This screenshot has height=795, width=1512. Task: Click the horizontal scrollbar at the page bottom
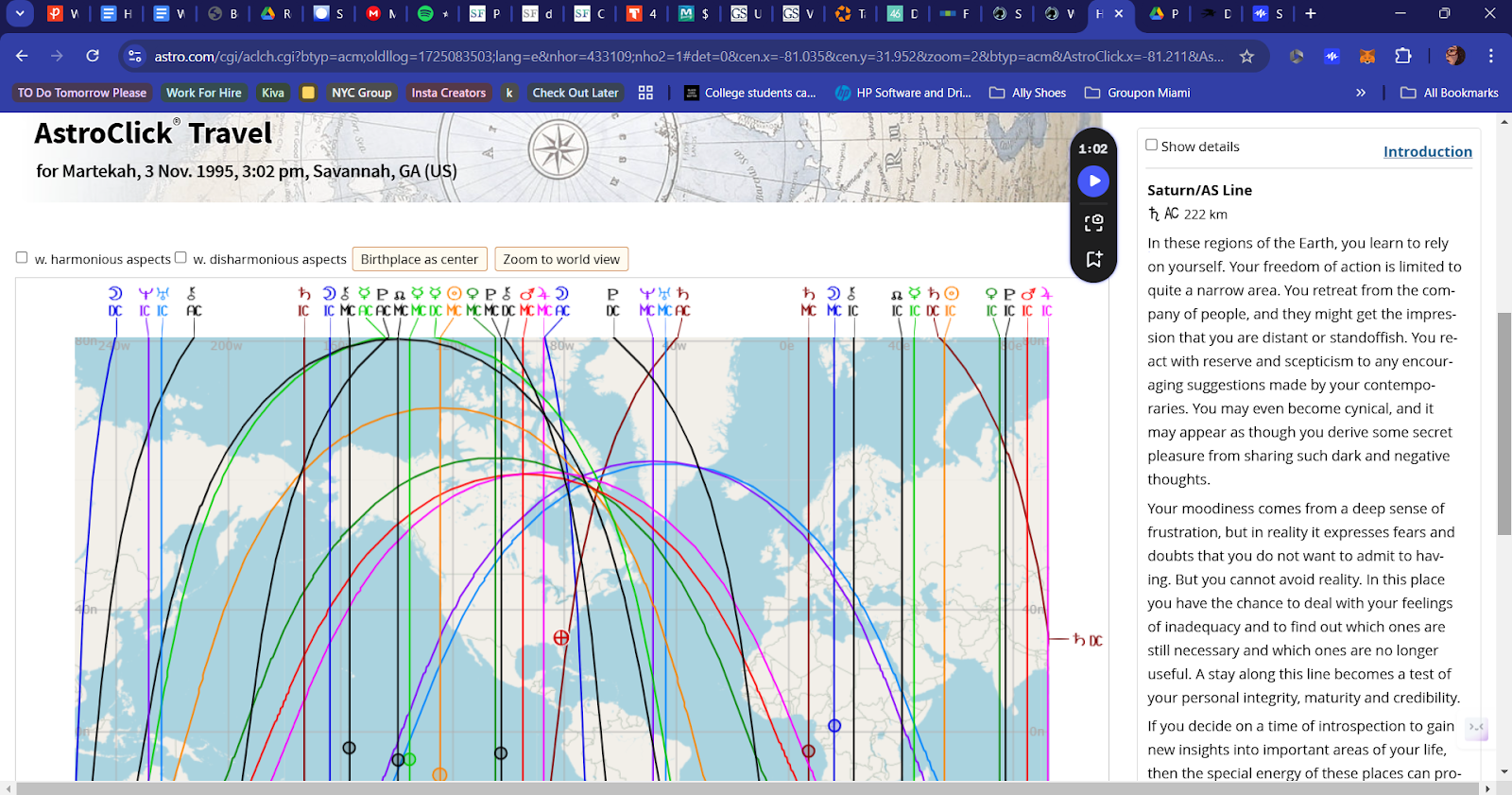747,788
